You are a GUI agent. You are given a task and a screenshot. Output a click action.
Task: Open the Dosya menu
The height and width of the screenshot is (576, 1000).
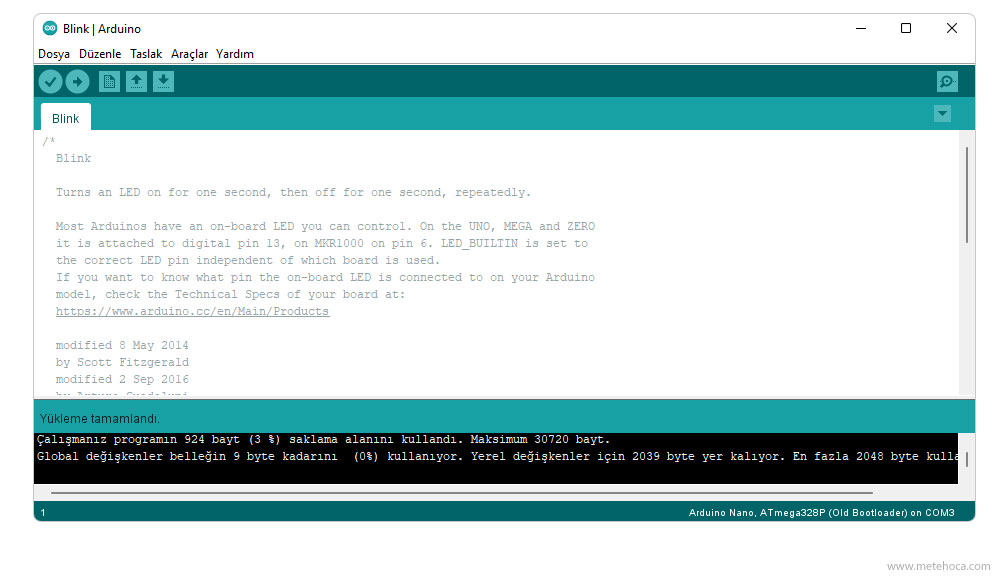(54, 54)
